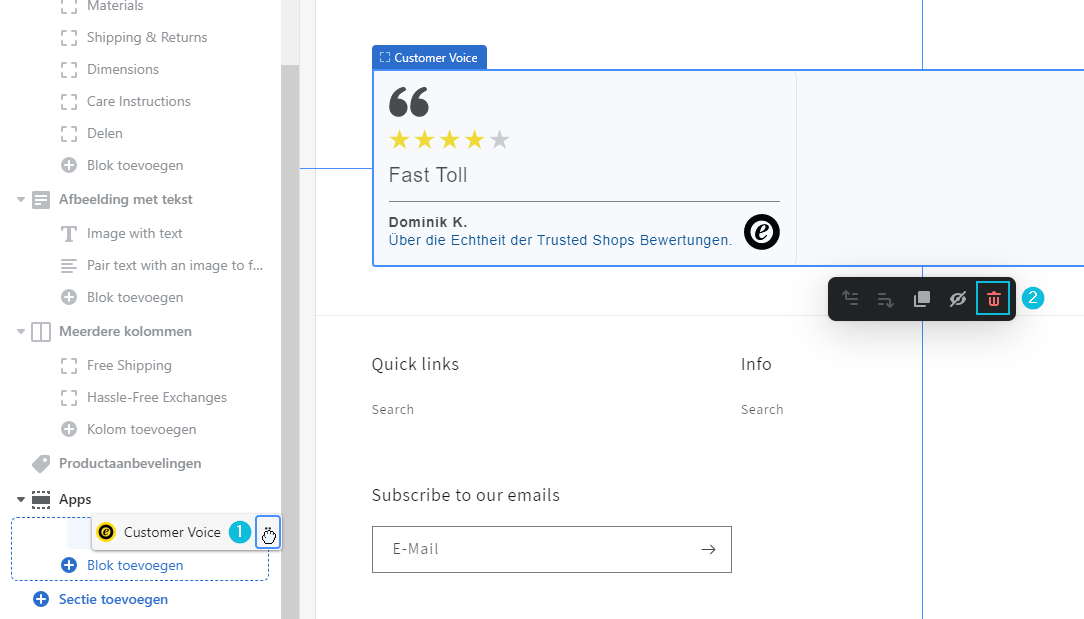The image size is (1084, 619).
Task: Select the Hassle-Free Exchanges column block
Action: click(157, 397)
